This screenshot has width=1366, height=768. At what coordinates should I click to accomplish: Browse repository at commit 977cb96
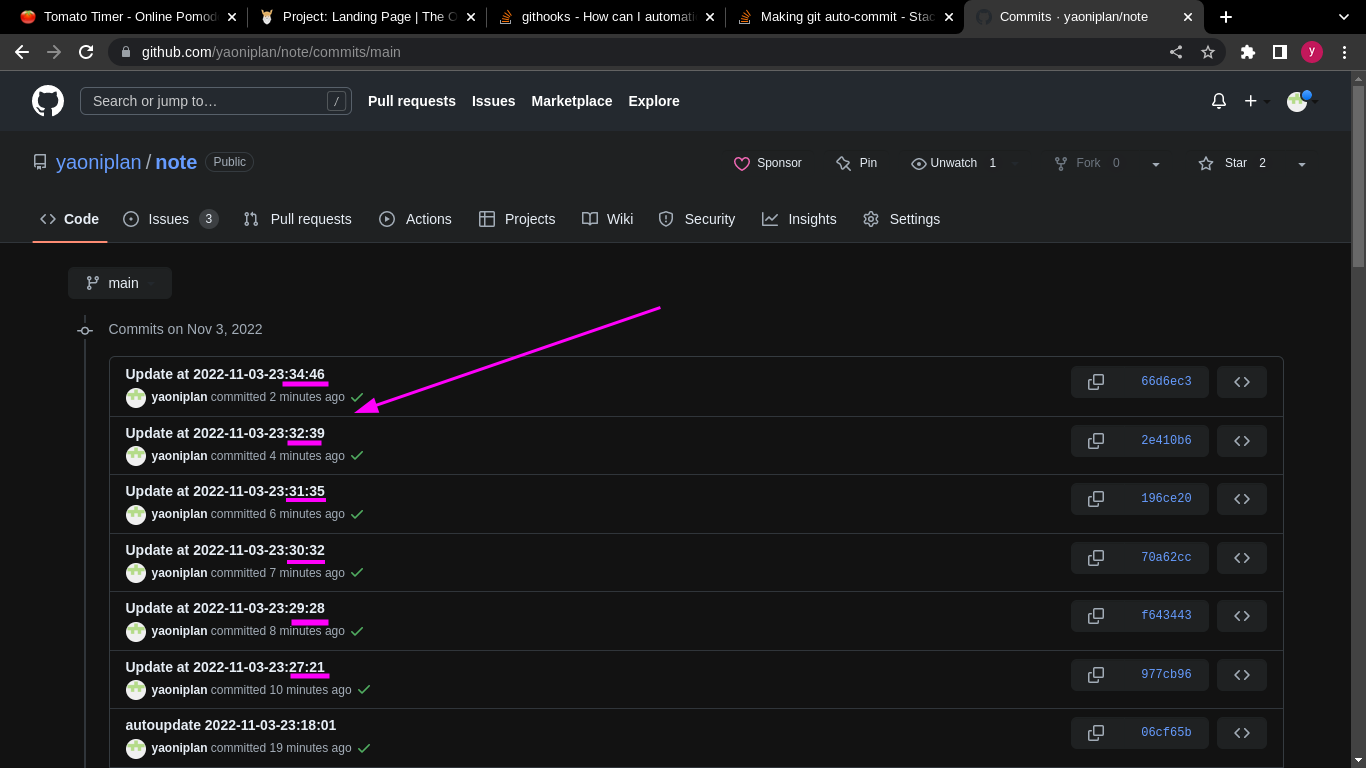click(1242, 675)
